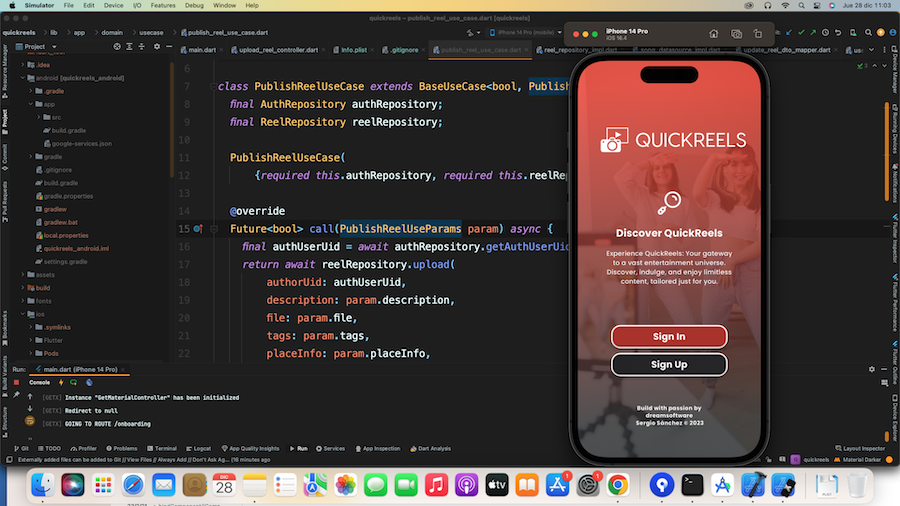Tap Sign In button in simulator
900x506 pixels.
pos(669,337)
